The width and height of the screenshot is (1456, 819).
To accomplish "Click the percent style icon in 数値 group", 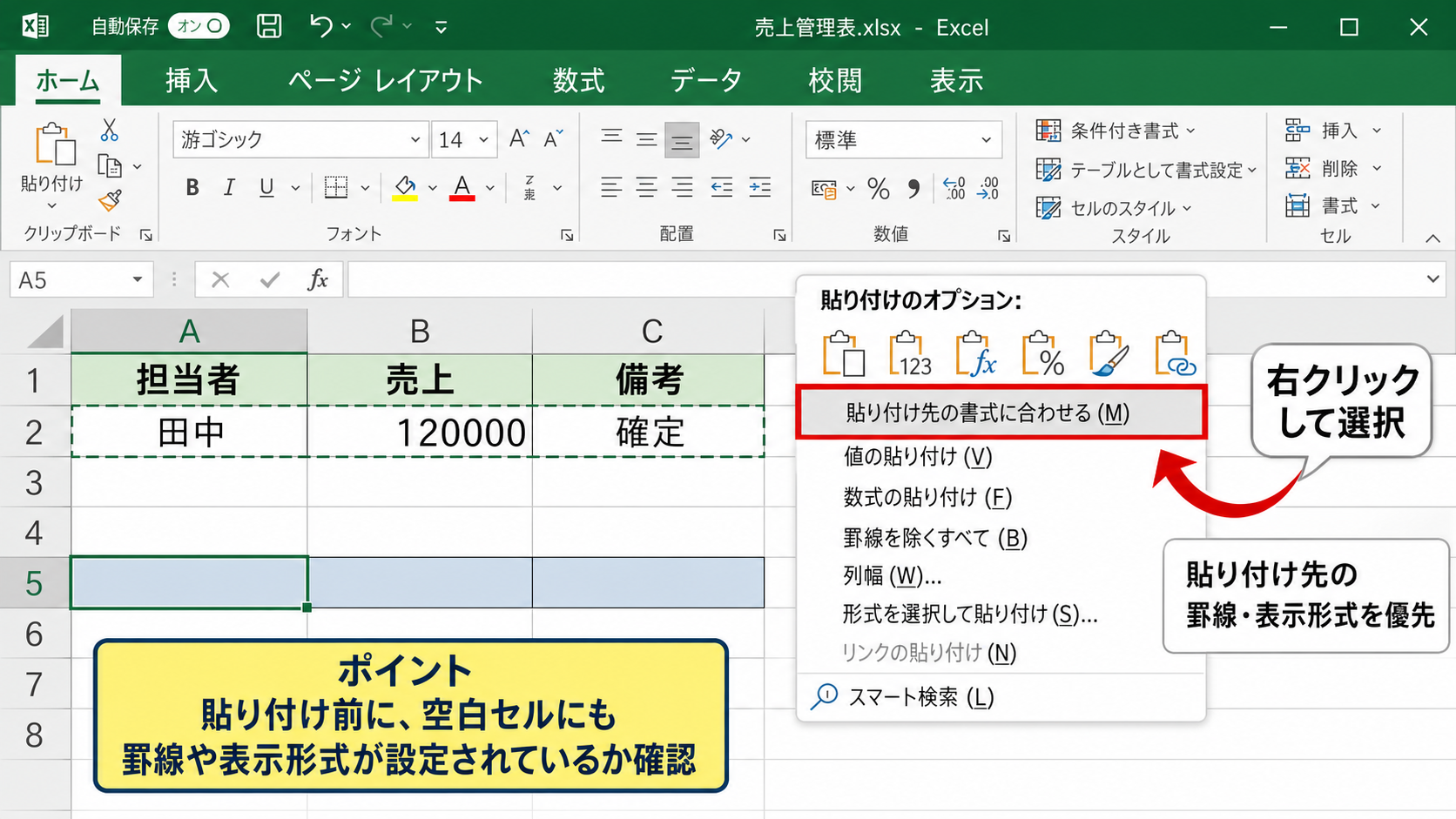I will tap(879, 188).
